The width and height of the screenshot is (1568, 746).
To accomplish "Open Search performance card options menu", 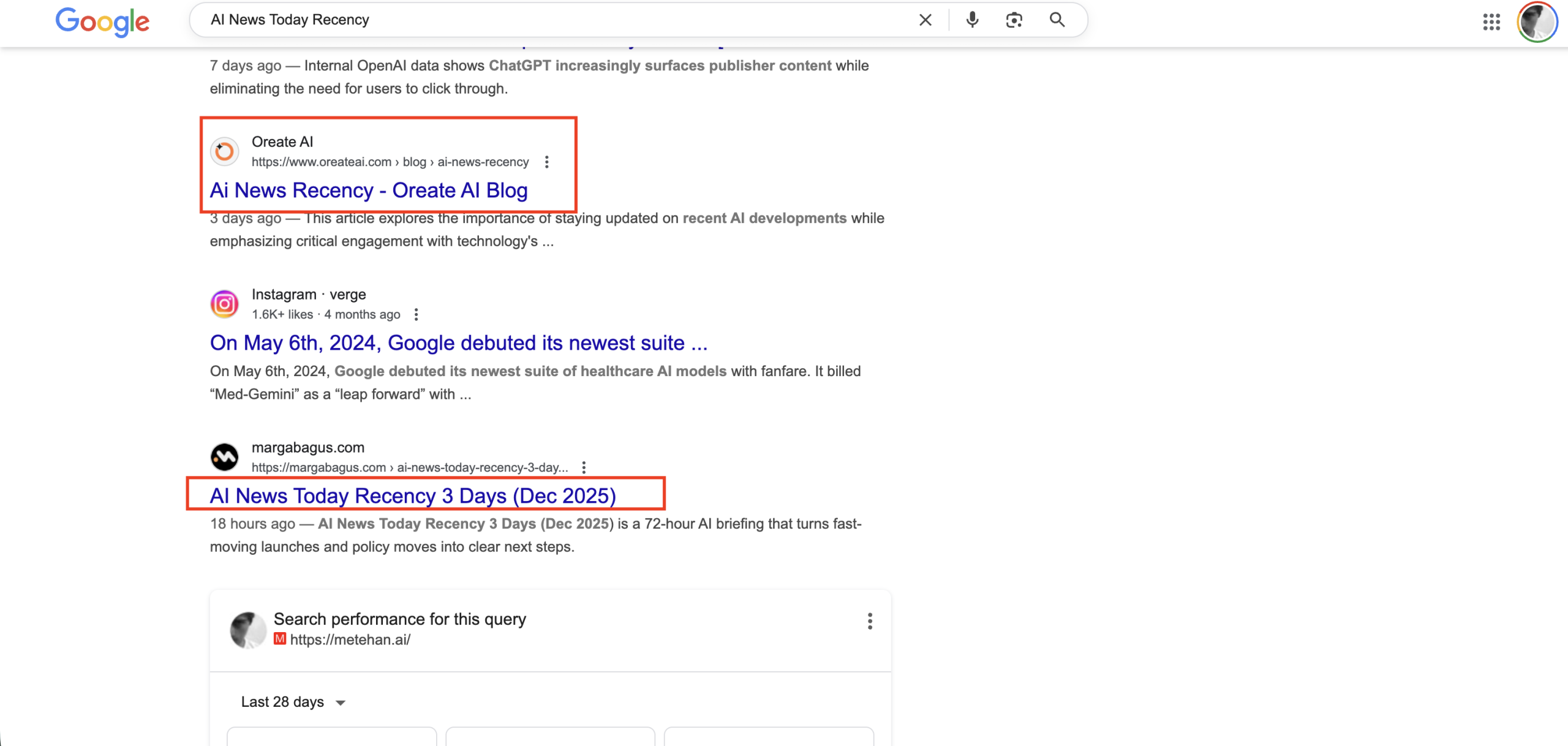I will tap(870, 621).
